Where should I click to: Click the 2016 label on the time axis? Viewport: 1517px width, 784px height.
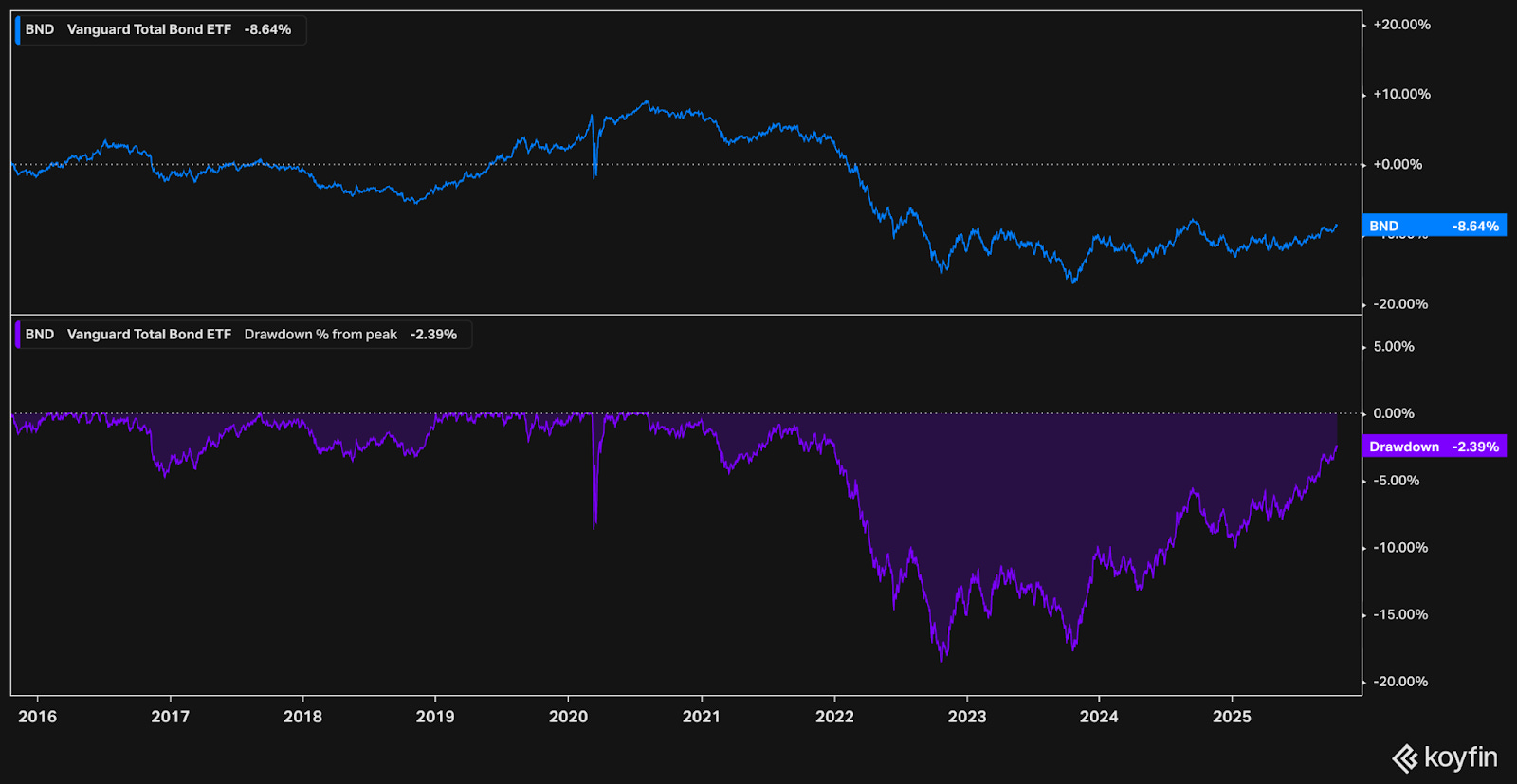[38, 717]
